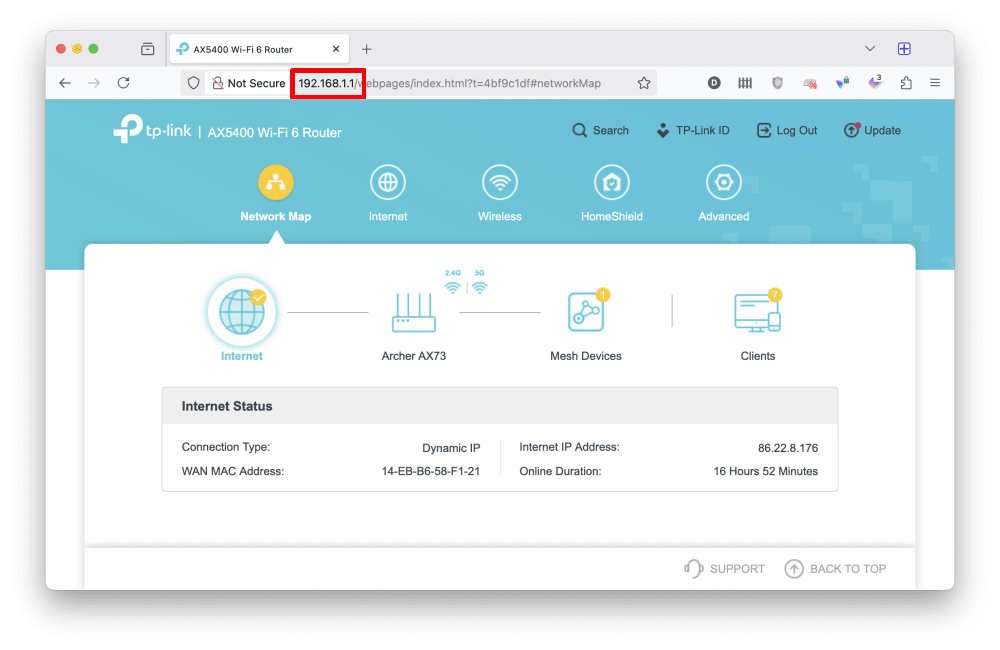Switch to the Wireless tab

pos(500,194)
